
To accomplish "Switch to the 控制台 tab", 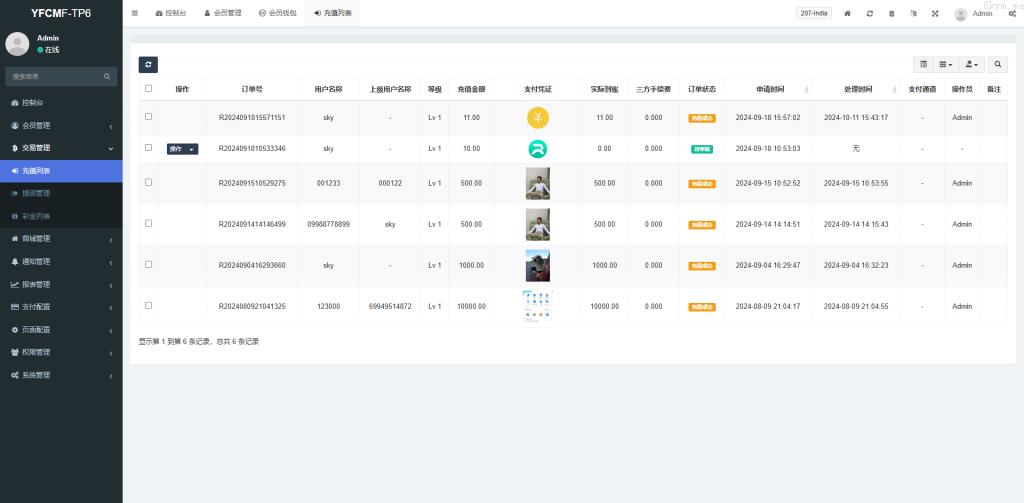I will point(170,13).
